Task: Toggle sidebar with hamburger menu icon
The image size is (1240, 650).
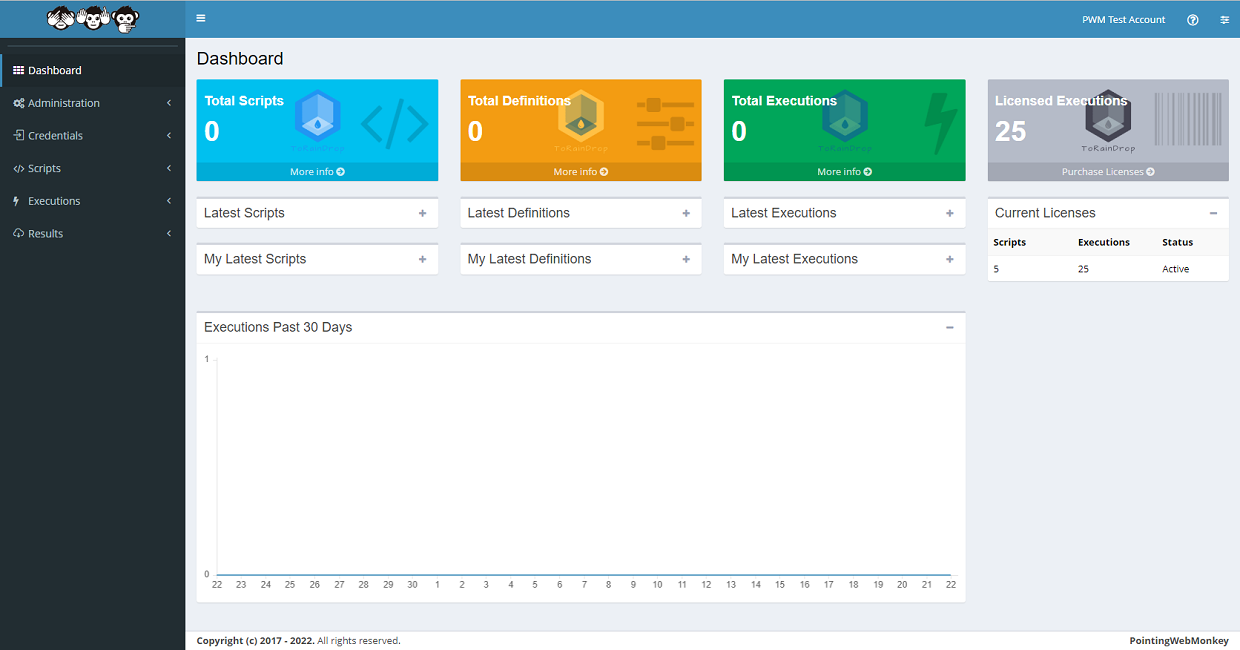Action: [x=201, y=19]
